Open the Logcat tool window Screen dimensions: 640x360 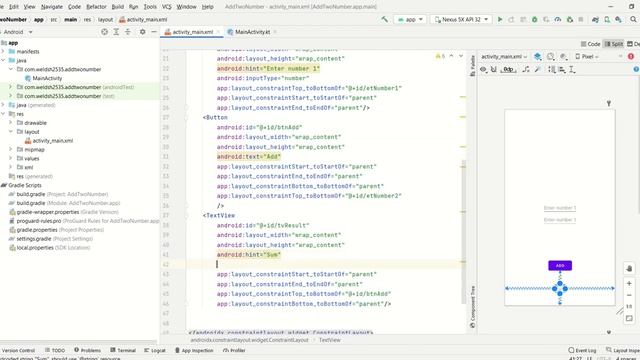click(155, 350)
